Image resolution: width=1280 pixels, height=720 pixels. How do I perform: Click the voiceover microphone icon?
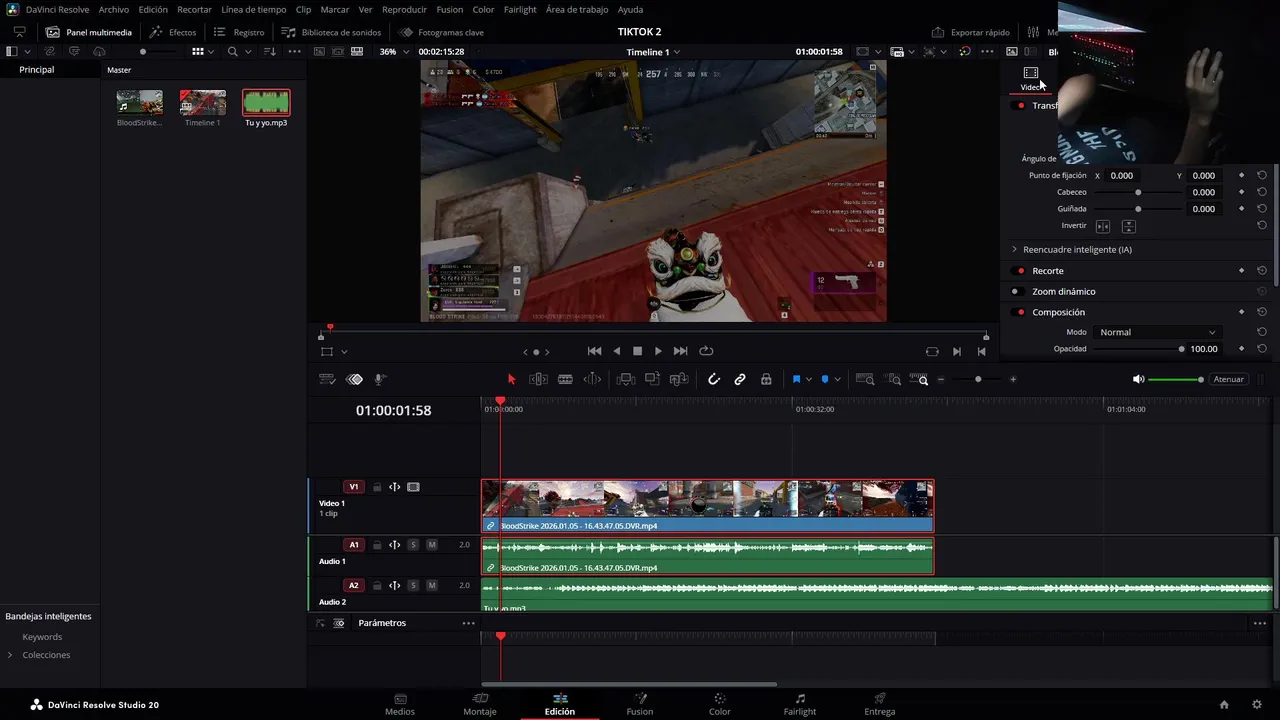coord(380,379)
